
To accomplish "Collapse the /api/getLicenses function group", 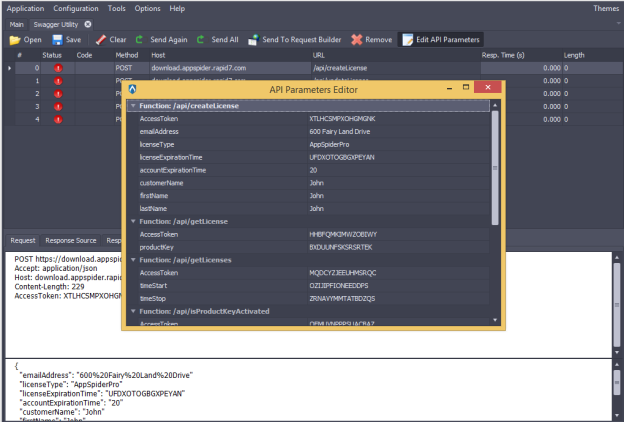I will point(134,259).
